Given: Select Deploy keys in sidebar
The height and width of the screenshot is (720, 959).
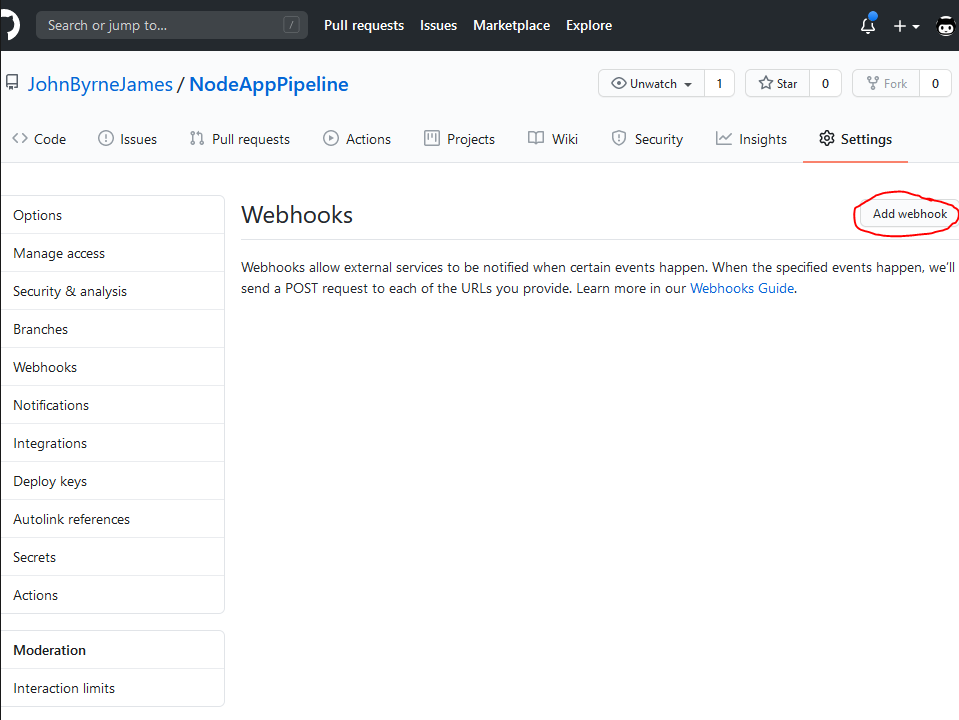Looking at the screenshot, I should pos(113,481).
